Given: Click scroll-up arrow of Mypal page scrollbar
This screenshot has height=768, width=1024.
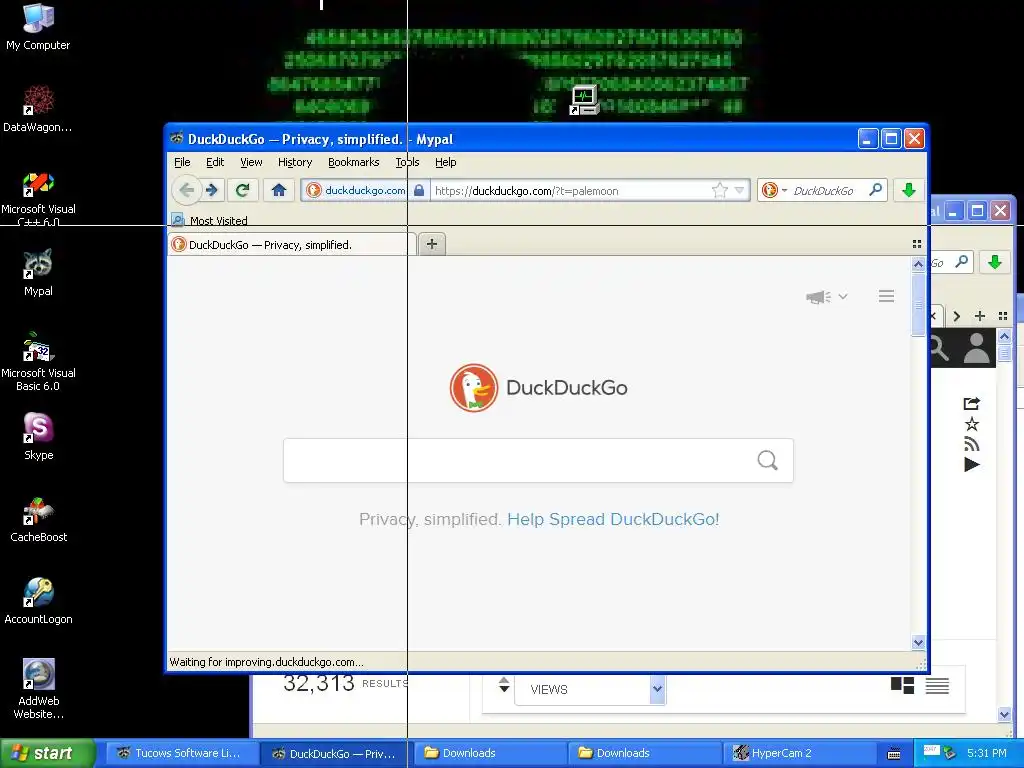Looking at the screenshot, I should (918, 264).
